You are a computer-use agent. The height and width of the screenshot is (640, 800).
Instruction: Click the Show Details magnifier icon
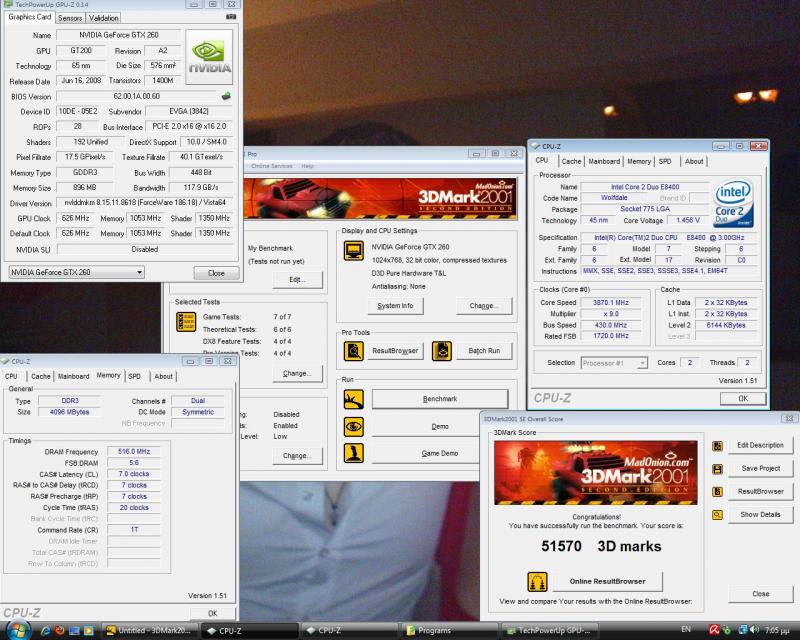tap(717, 515)
